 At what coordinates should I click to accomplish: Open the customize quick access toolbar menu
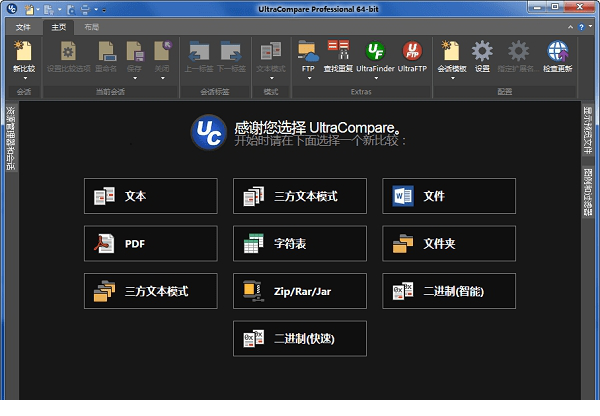coord(104,10)
